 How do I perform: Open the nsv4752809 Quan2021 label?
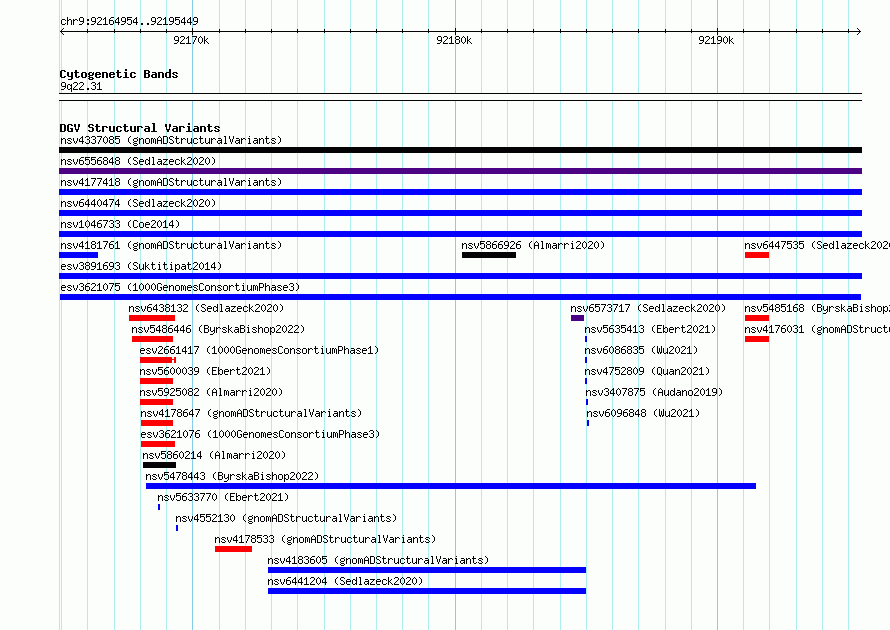[648, 371]
